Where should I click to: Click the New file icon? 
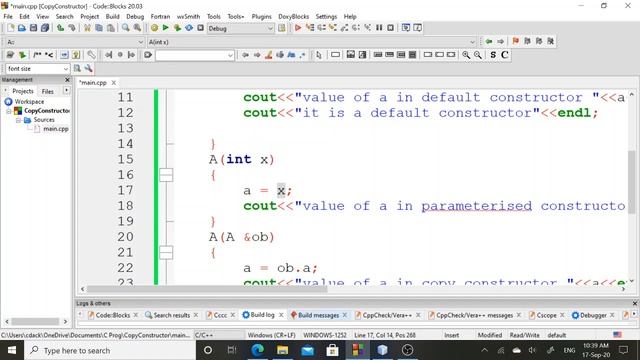[x=10, y=28]
